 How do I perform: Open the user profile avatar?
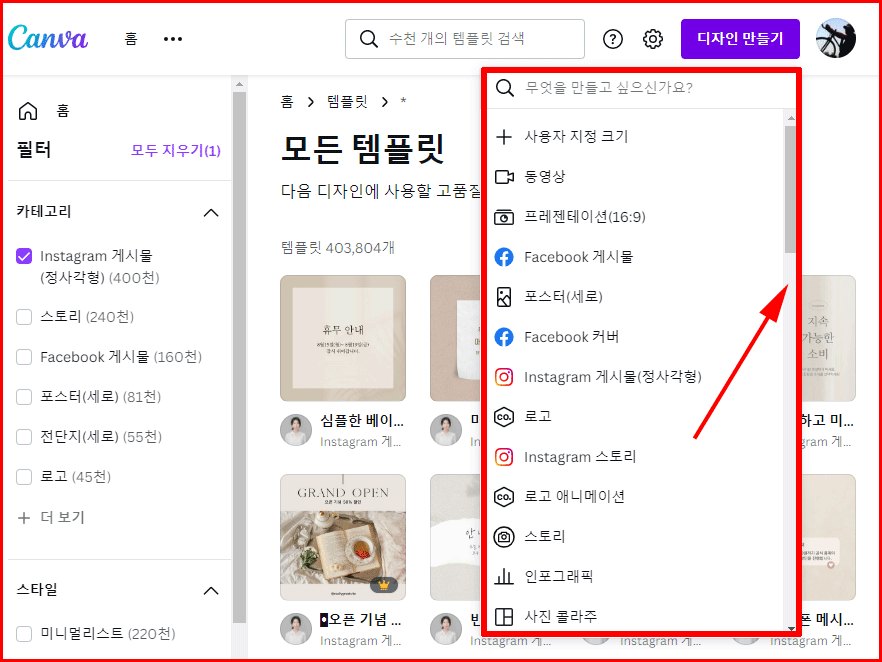(x=836, y=38)
